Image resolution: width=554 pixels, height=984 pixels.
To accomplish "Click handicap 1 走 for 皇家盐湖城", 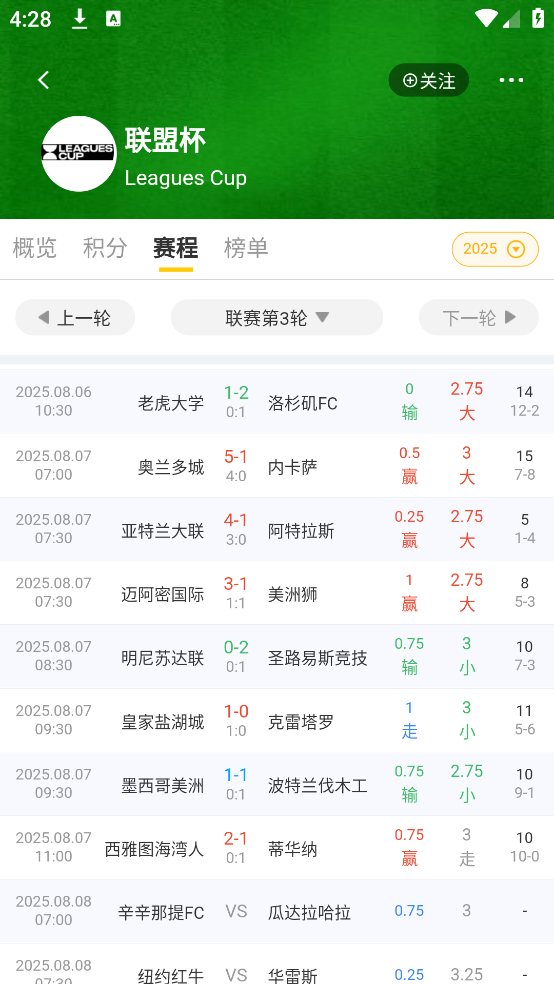I will pos(409,720).
